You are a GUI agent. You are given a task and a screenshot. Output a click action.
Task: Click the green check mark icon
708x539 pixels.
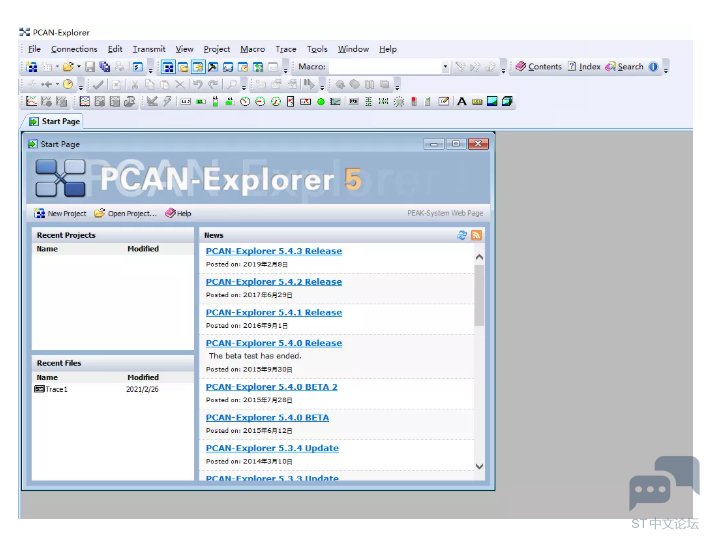point(98,84)
